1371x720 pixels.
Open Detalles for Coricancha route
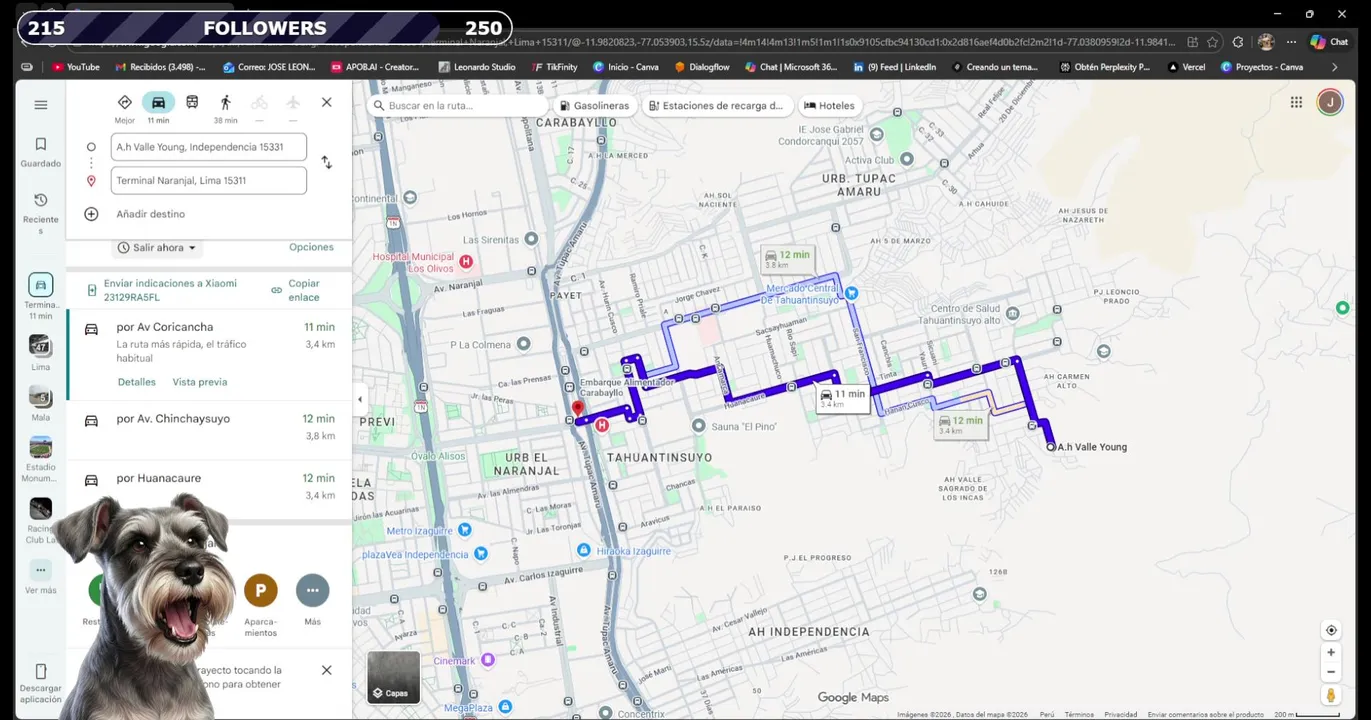[137, 382]
